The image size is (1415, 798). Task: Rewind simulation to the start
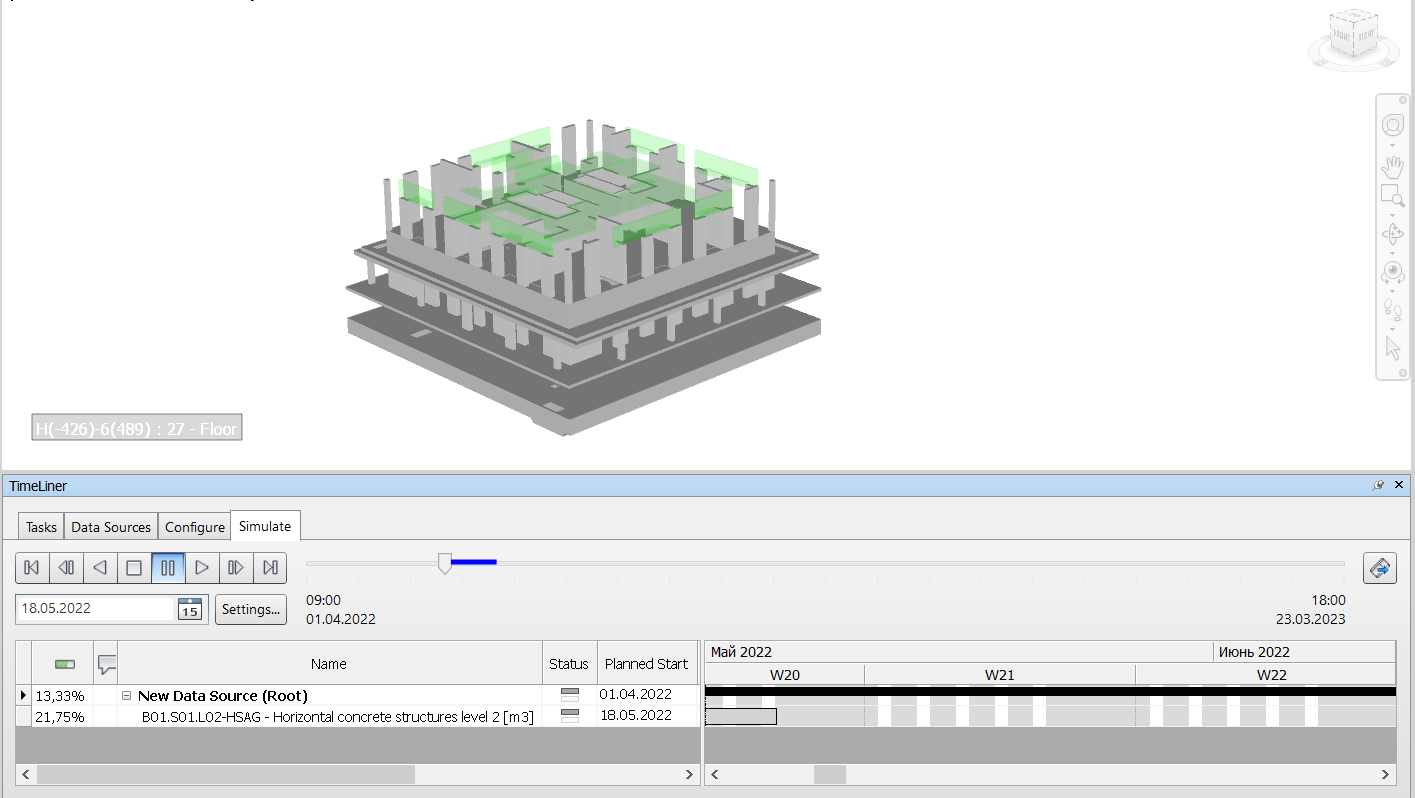(x=32, y=568)
